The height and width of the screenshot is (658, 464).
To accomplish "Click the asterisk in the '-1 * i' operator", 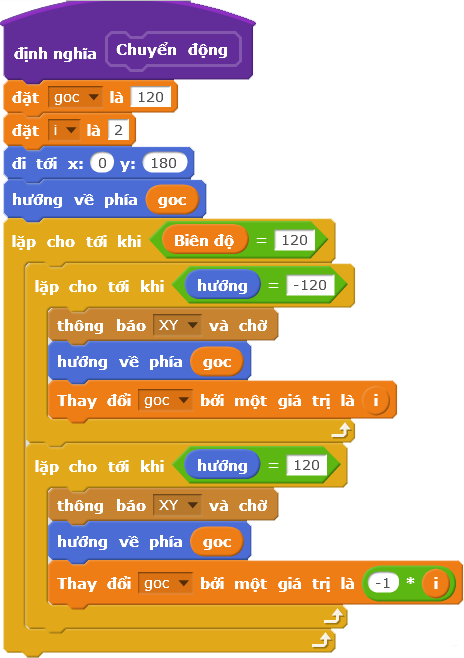I will click(410, 582).
